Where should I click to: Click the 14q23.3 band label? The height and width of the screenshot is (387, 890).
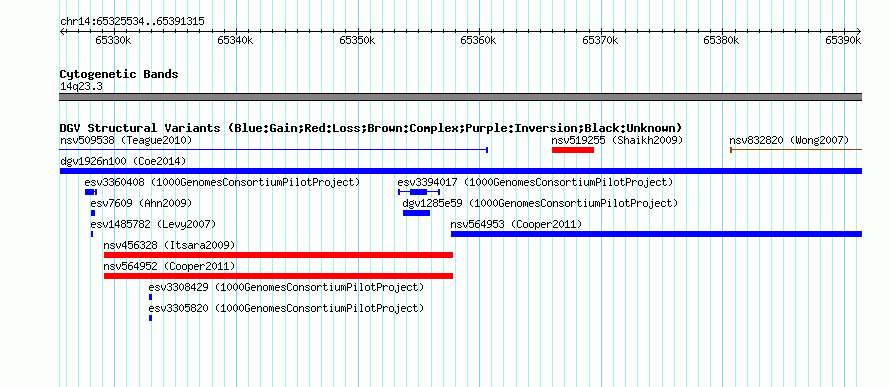pos(81,86)
